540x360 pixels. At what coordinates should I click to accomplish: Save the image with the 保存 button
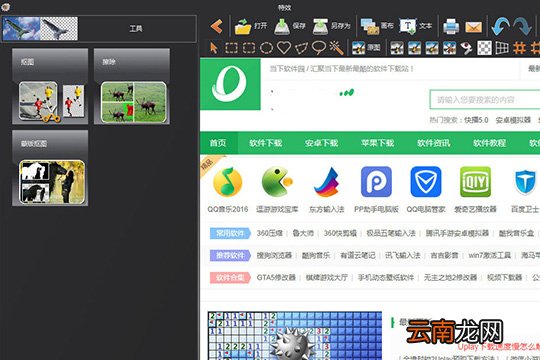(x=290, y=26)
